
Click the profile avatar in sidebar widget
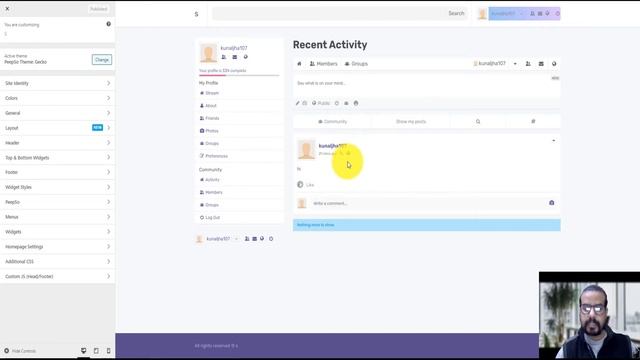point(208,53)
